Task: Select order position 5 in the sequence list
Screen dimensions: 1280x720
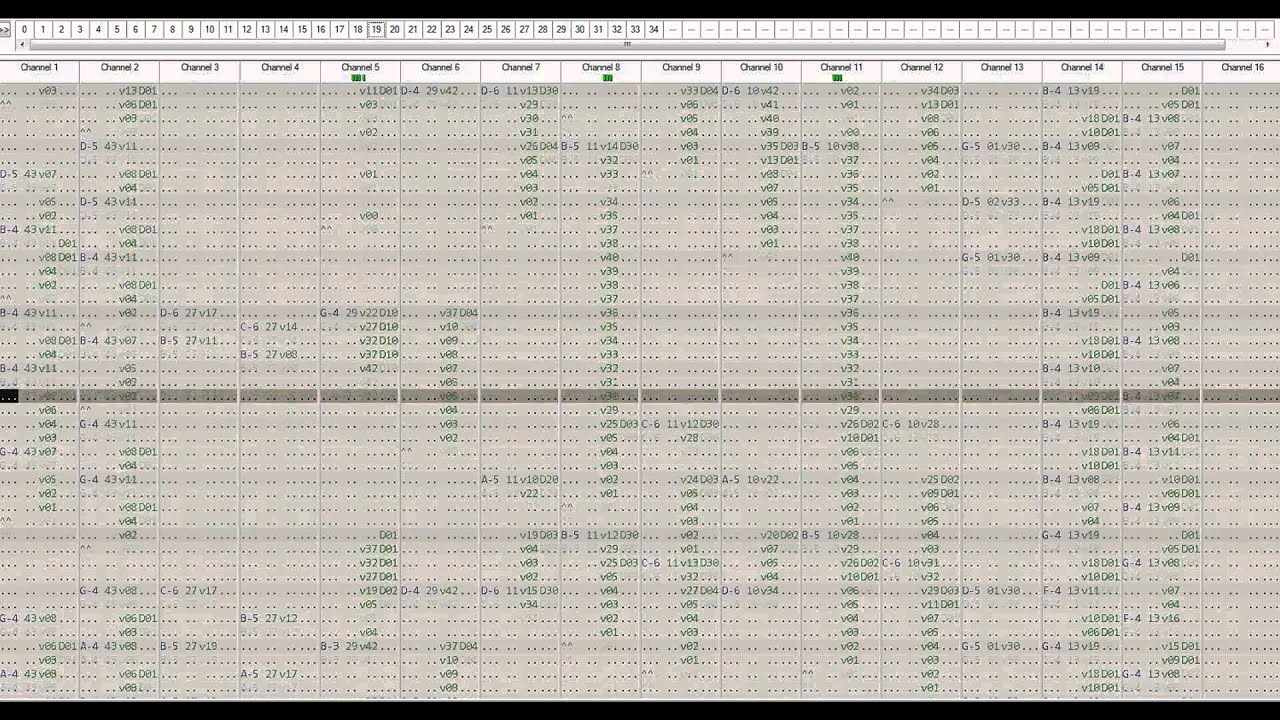Action: tap(116, 30)
